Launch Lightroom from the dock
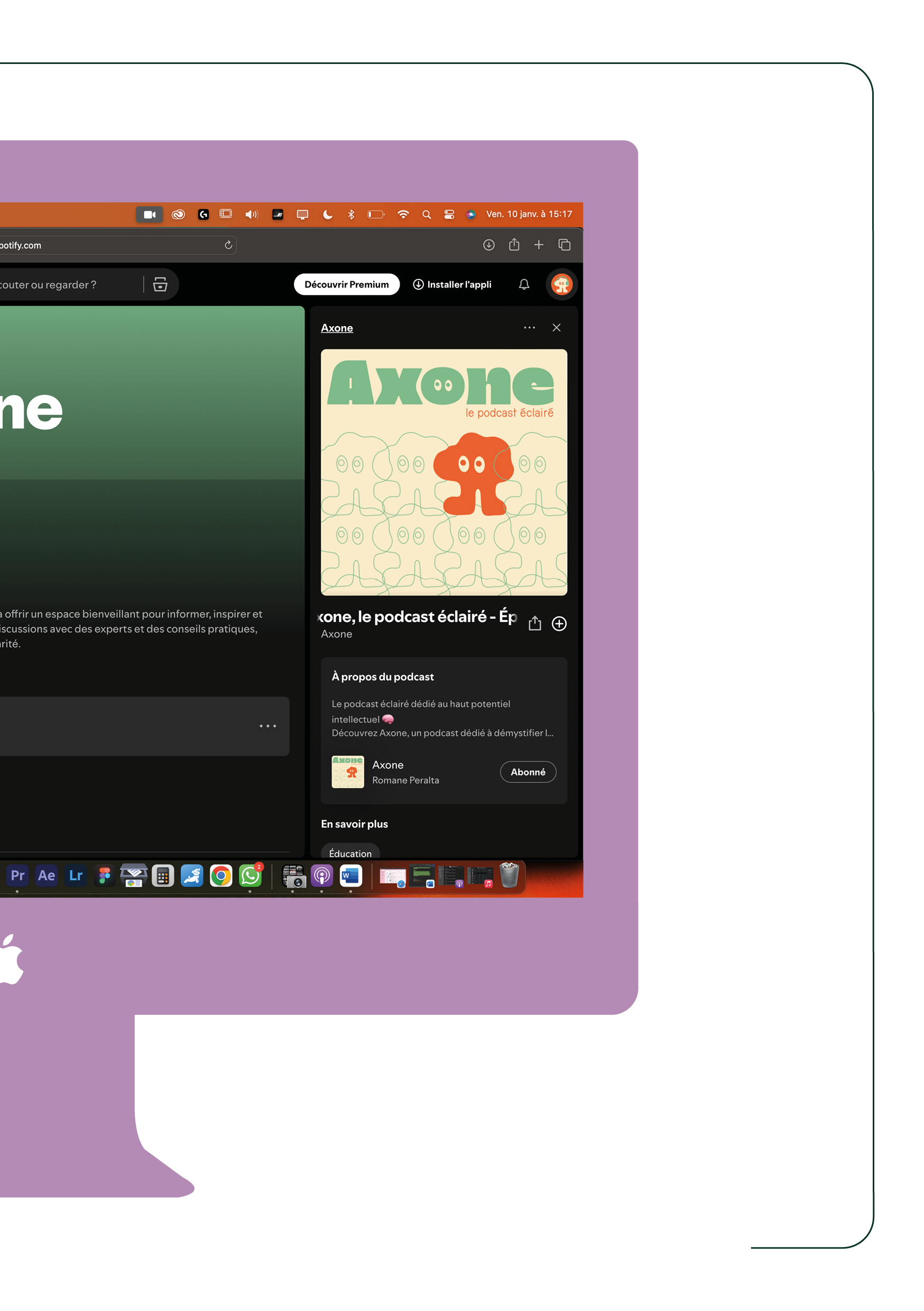The image size is (924, 1311). (76, 876)
